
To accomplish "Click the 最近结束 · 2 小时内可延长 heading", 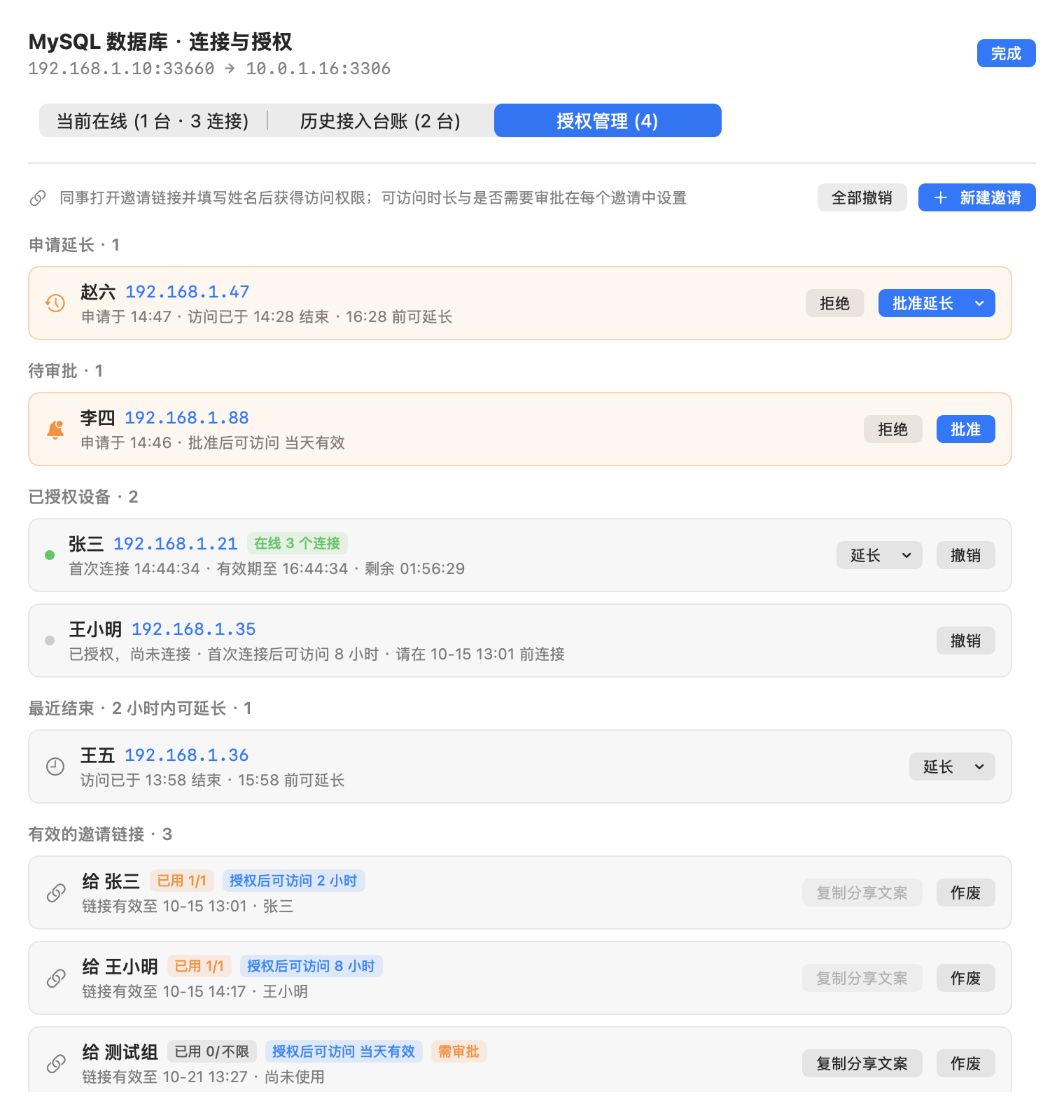I will point(140,708).
